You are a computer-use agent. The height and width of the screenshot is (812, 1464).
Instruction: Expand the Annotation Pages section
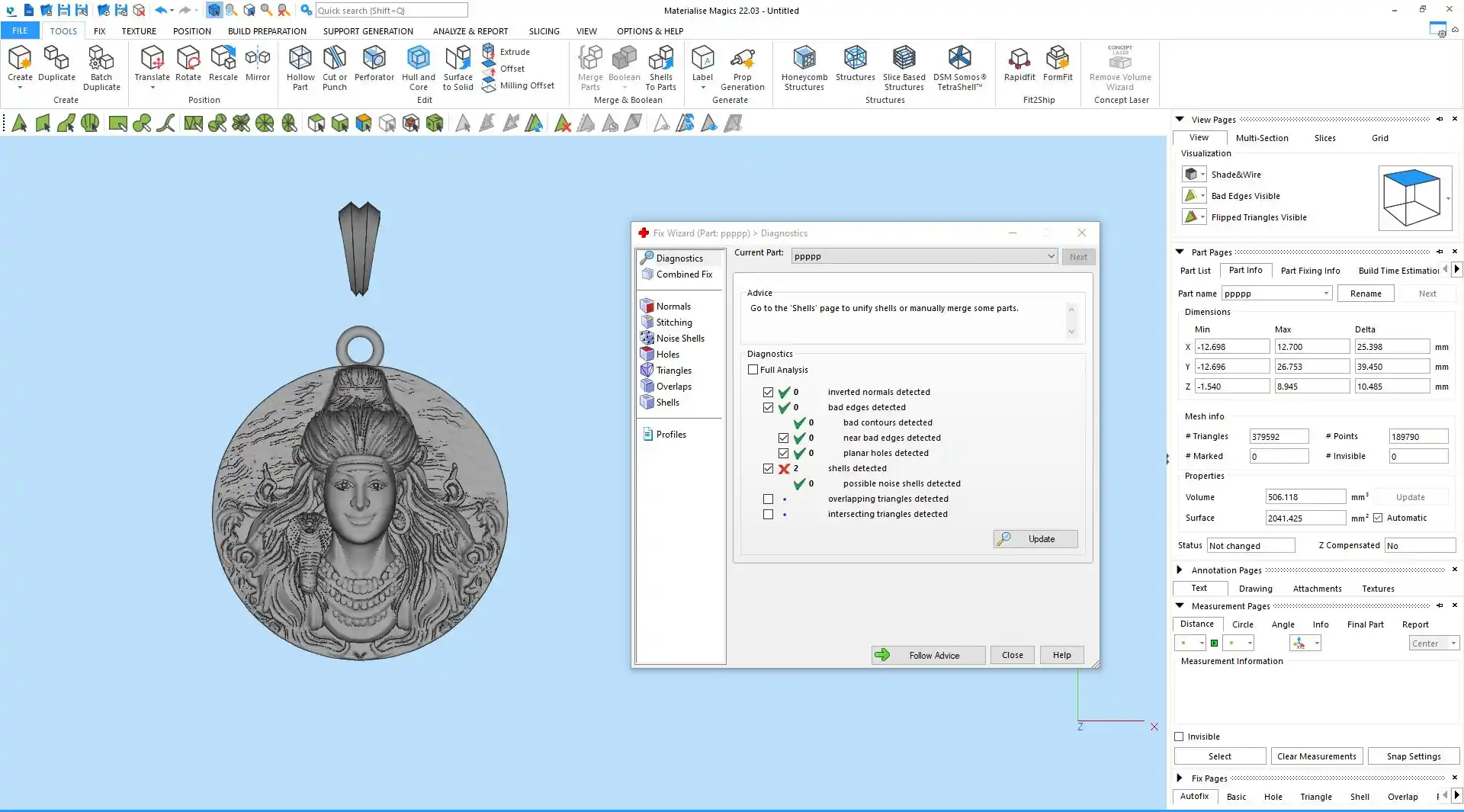pyautogui.click(x=1180, y=570)
